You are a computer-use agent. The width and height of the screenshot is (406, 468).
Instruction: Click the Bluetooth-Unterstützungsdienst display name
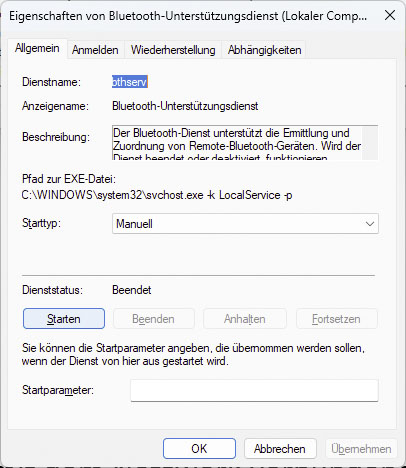185,106
